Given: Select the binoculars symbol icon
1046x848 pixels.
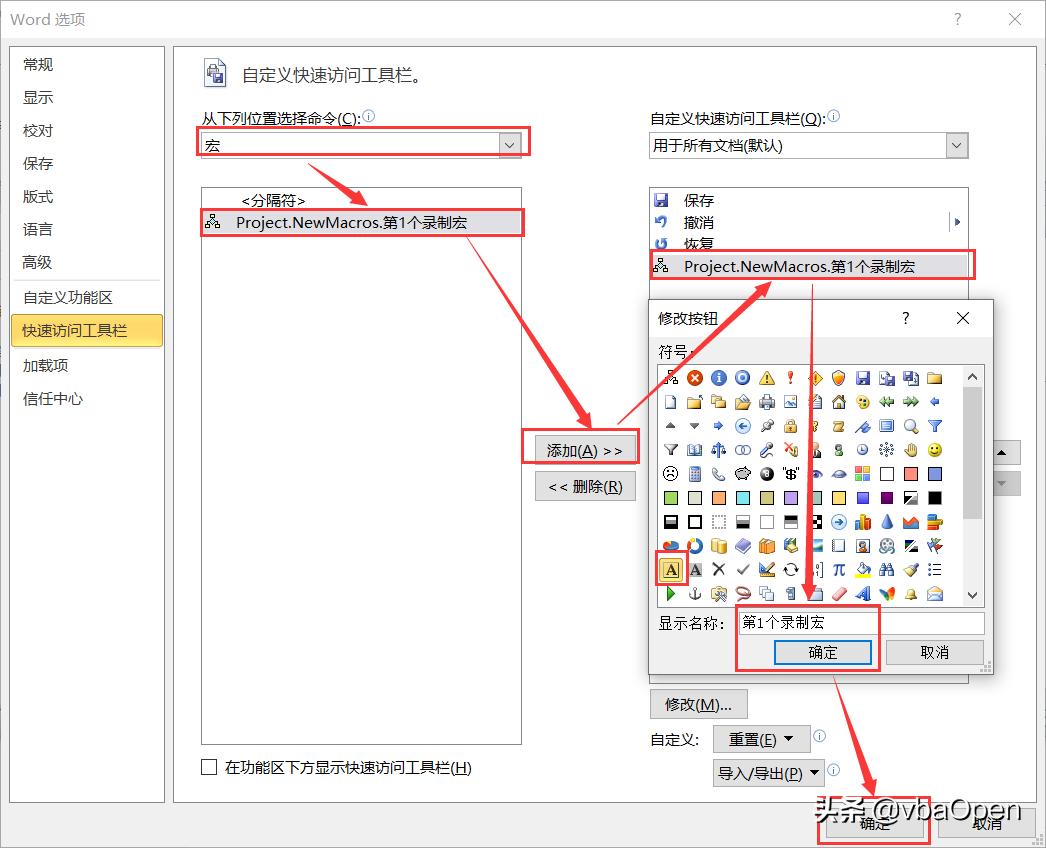Looking at the screenshot, I should 888,570.
